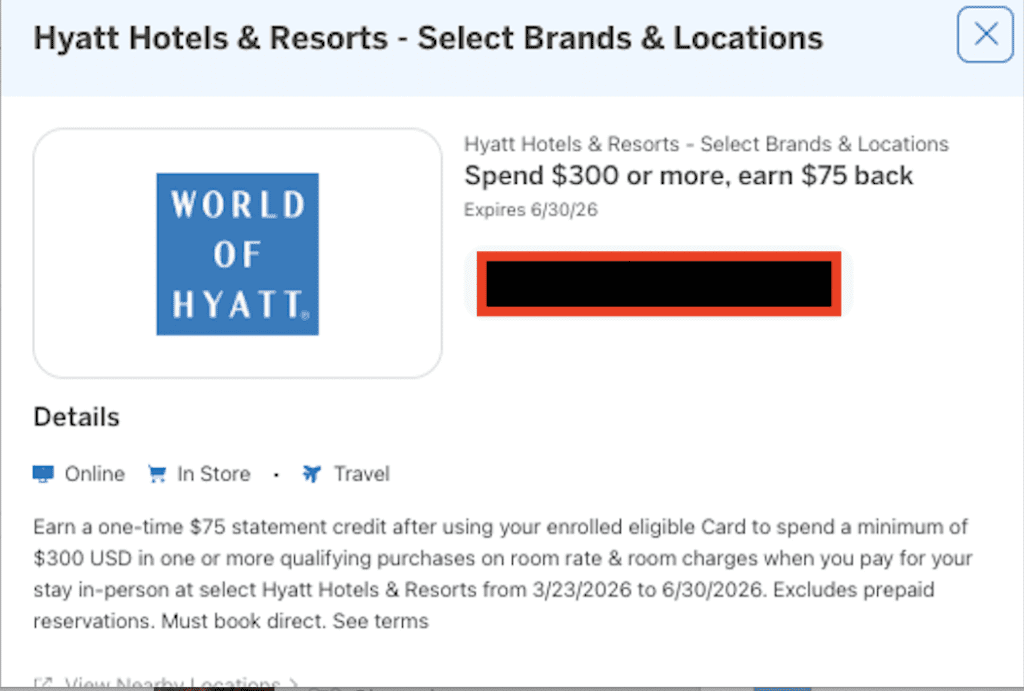Open the See terms link
The width and height of the screenshot is (1024, 691).
(x=383, y=621)
